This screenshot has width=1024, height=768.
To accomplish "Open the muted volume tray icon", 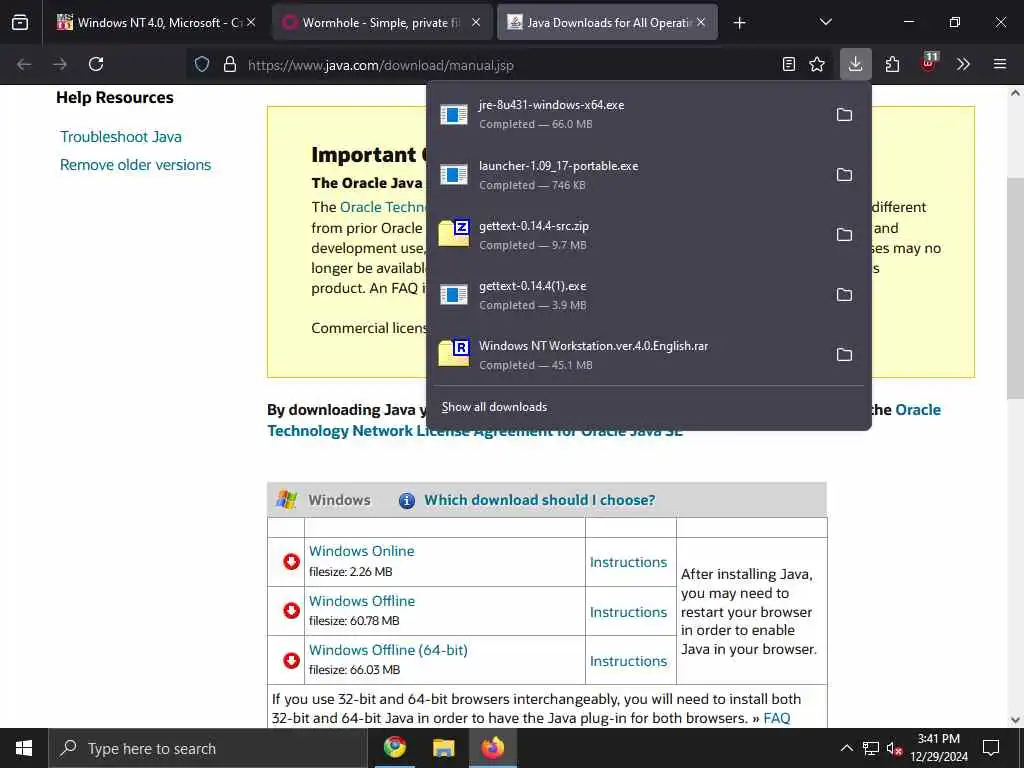I will tap(895, 748).
